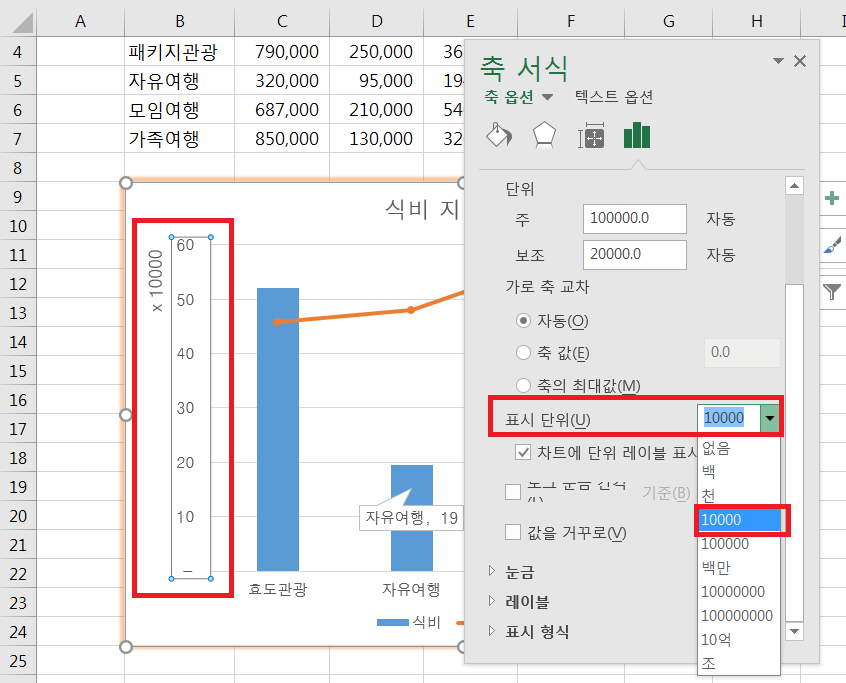This screenshot has height=683, width=846.
Task: Uncheck 차트에 단위 레이블 표시 checkbox
Action: 523,452
